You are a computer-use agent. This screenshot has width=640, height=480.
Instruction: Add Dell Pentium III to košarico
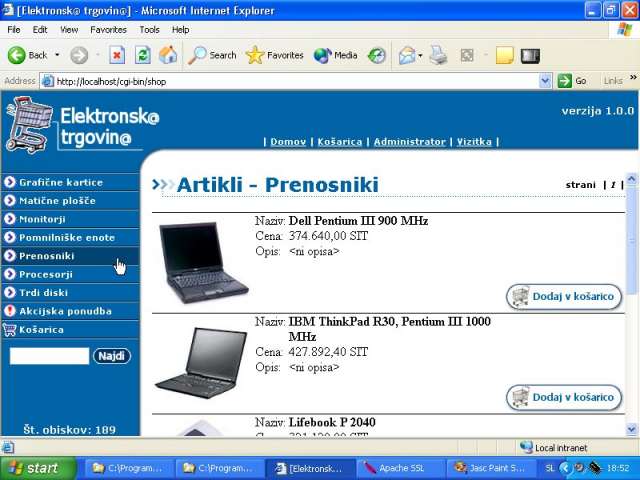[x=564, y=296]
